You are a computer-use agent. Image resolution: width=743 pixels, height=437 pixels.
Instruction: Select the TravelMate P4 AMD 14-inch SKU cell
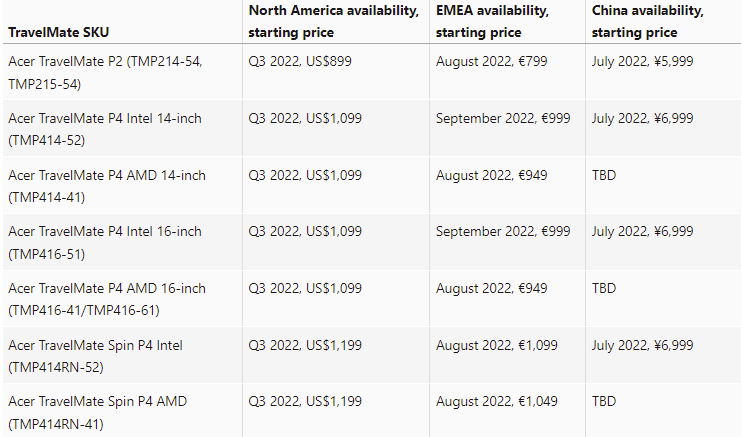tap(107, 185)
